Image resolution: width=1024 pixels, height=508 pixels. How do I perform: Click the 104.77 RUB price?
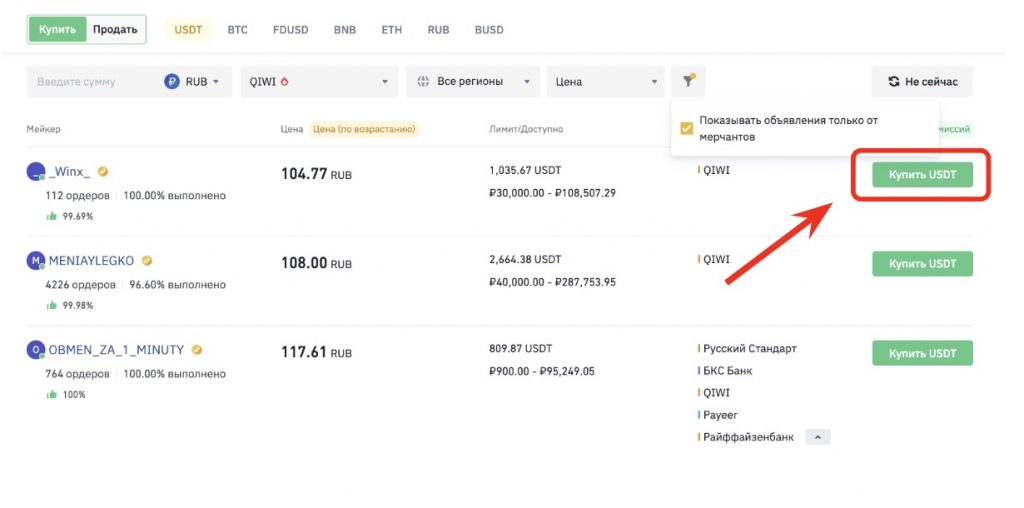316,174
